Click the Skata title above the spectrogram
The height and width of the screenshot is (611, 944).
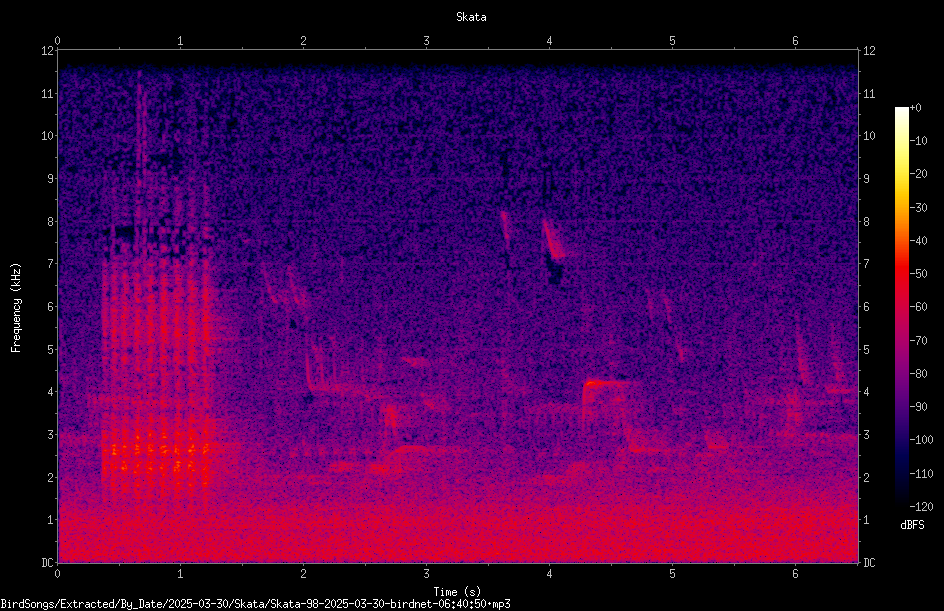[x=471, y=17]
